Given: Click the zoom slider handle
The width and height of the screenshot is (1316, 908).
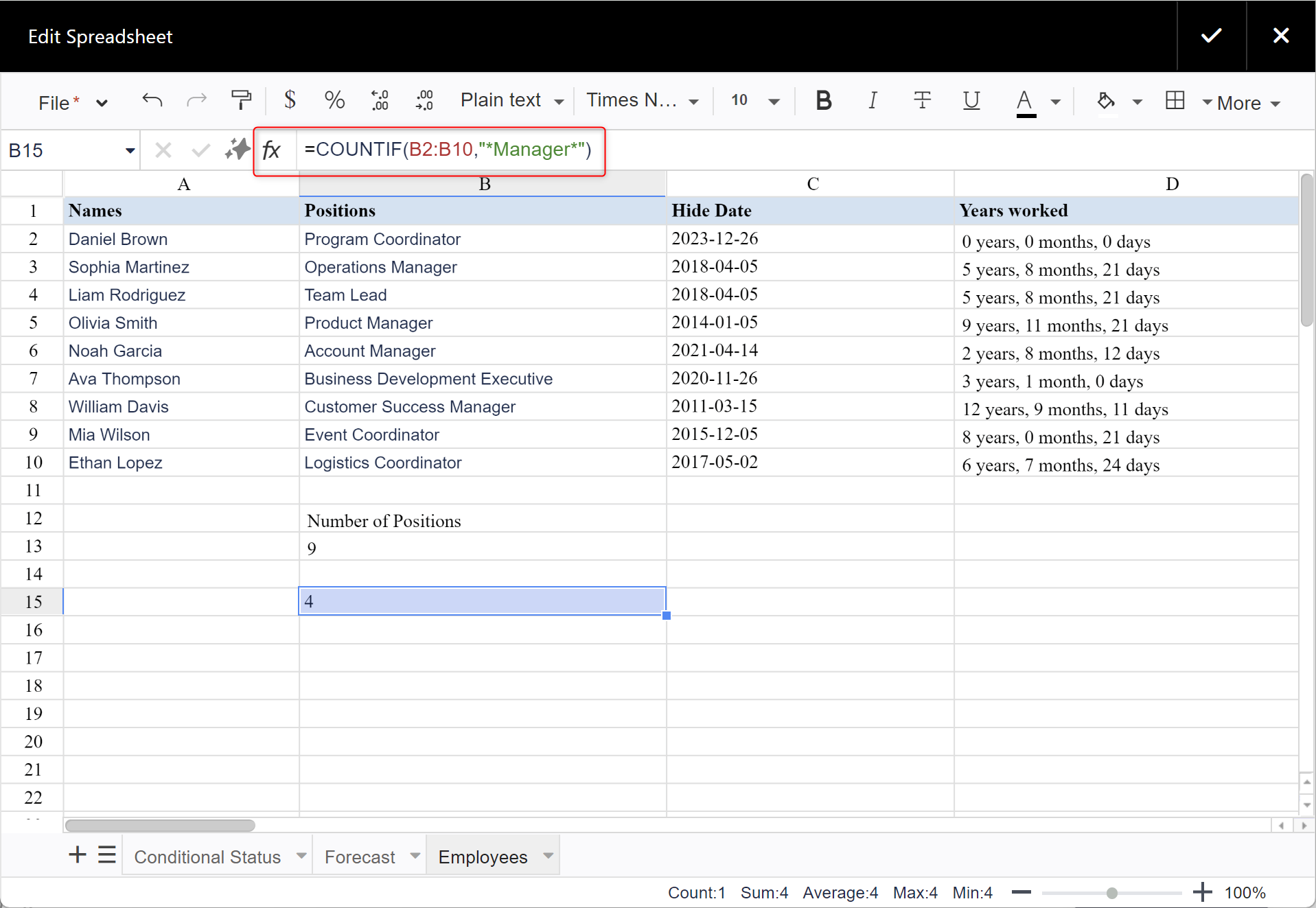Looking at the screenshot, I should 1111,893.
